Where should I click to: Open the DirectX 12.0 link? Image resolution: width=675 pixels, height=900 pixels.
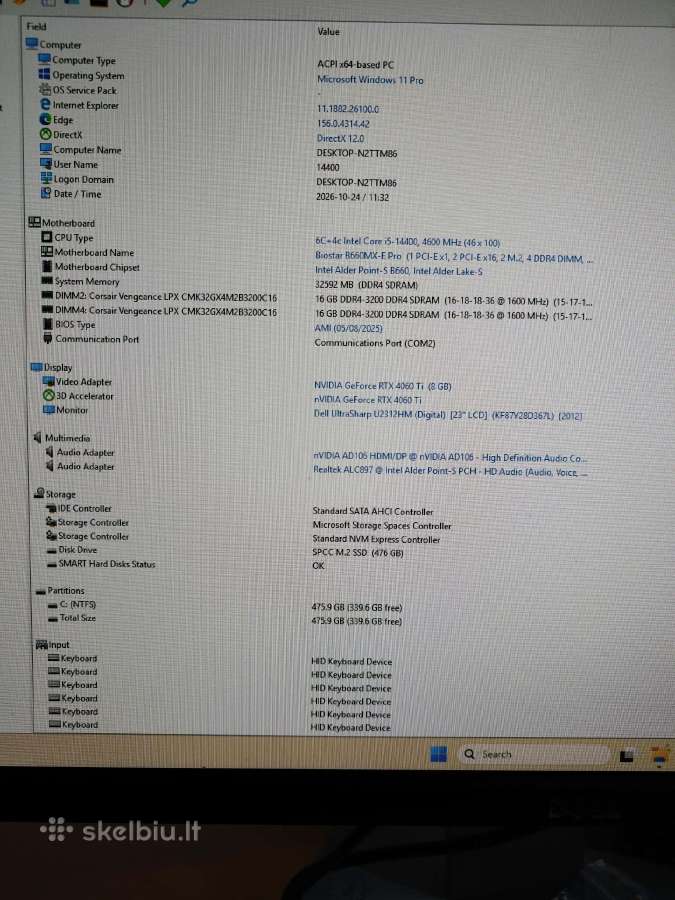pos(340,138)
